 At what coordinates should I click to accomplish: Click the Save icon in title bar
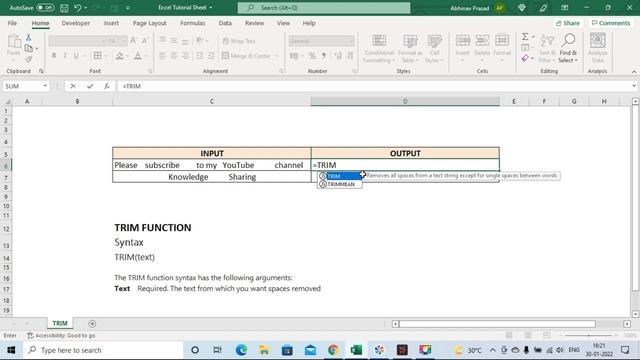[x=64, y=8]
